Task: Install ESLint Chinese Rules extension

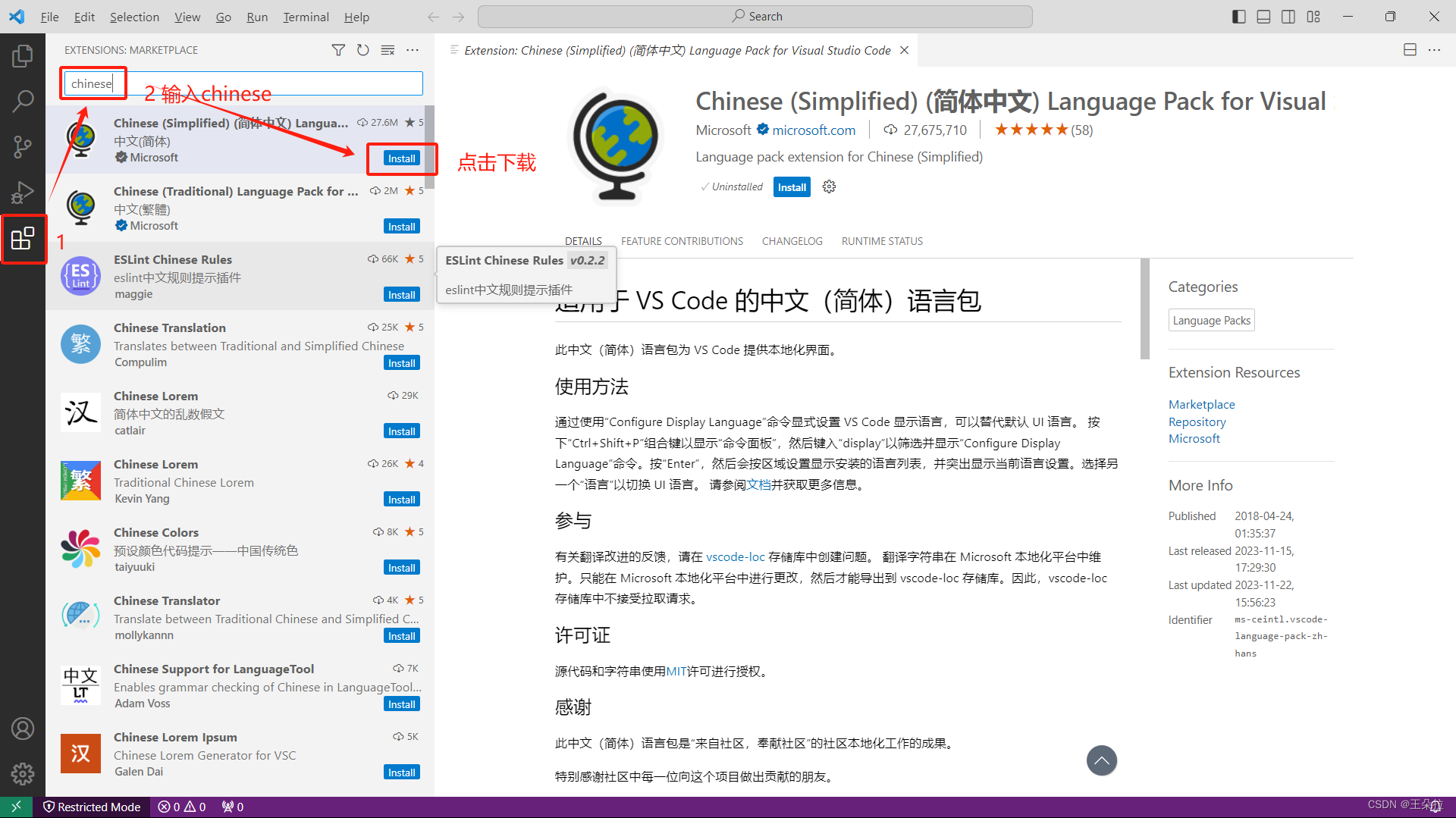Action: [402, 295]
